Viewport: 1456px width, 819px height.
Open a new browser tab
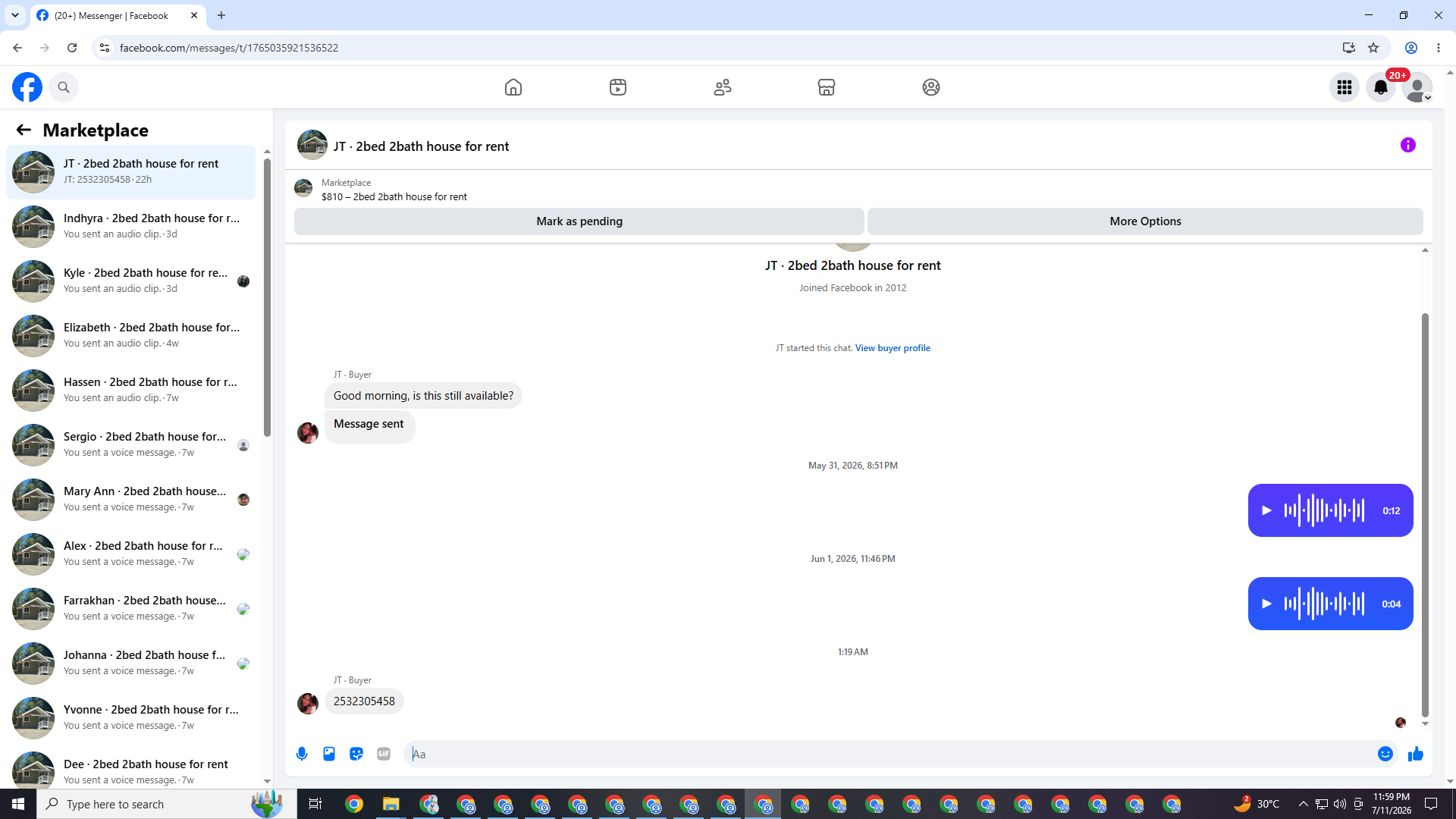[x=221, y=15]
